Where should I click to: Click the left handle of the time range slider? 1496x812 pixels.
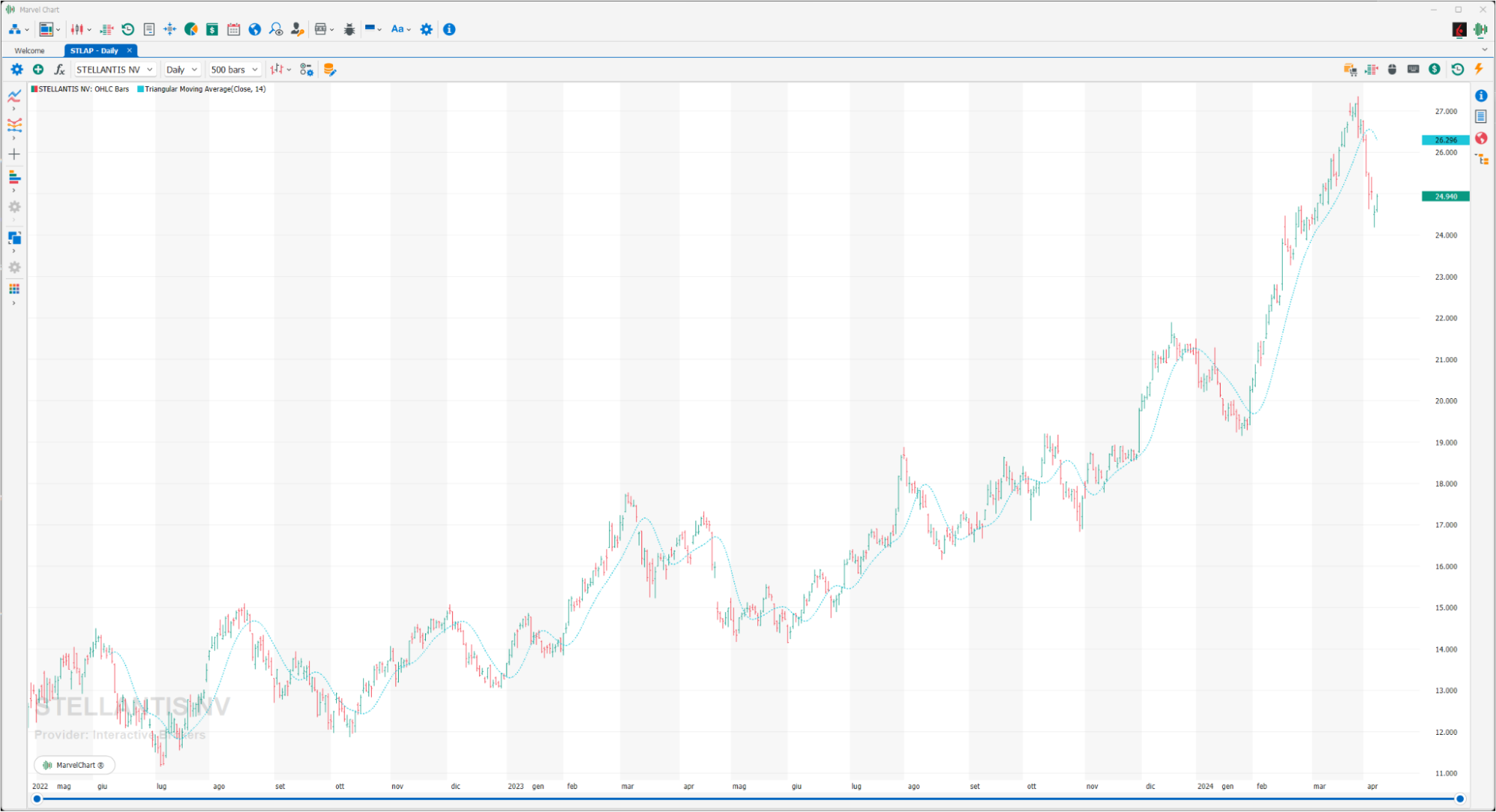[37, 799]
